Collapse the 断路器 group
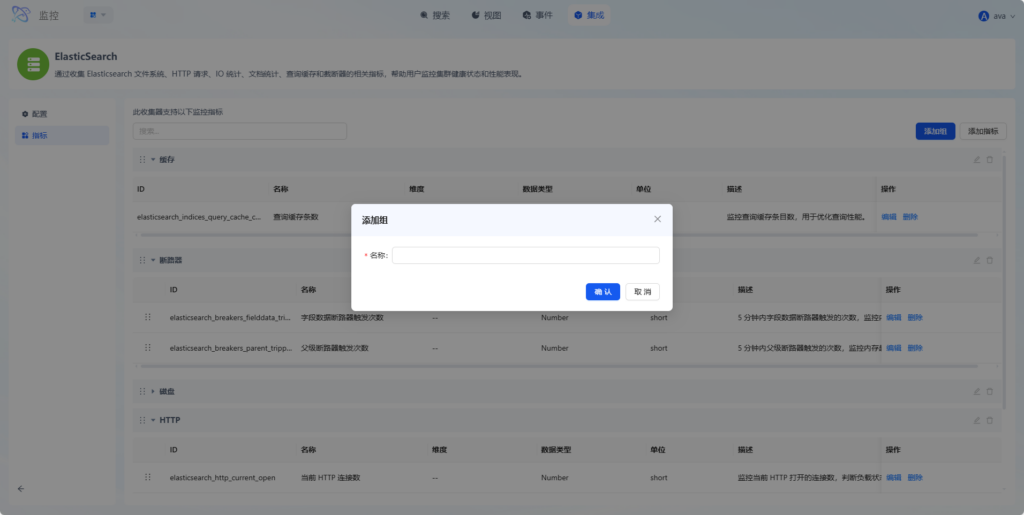The image size is (1024, 515). point(153,260)
